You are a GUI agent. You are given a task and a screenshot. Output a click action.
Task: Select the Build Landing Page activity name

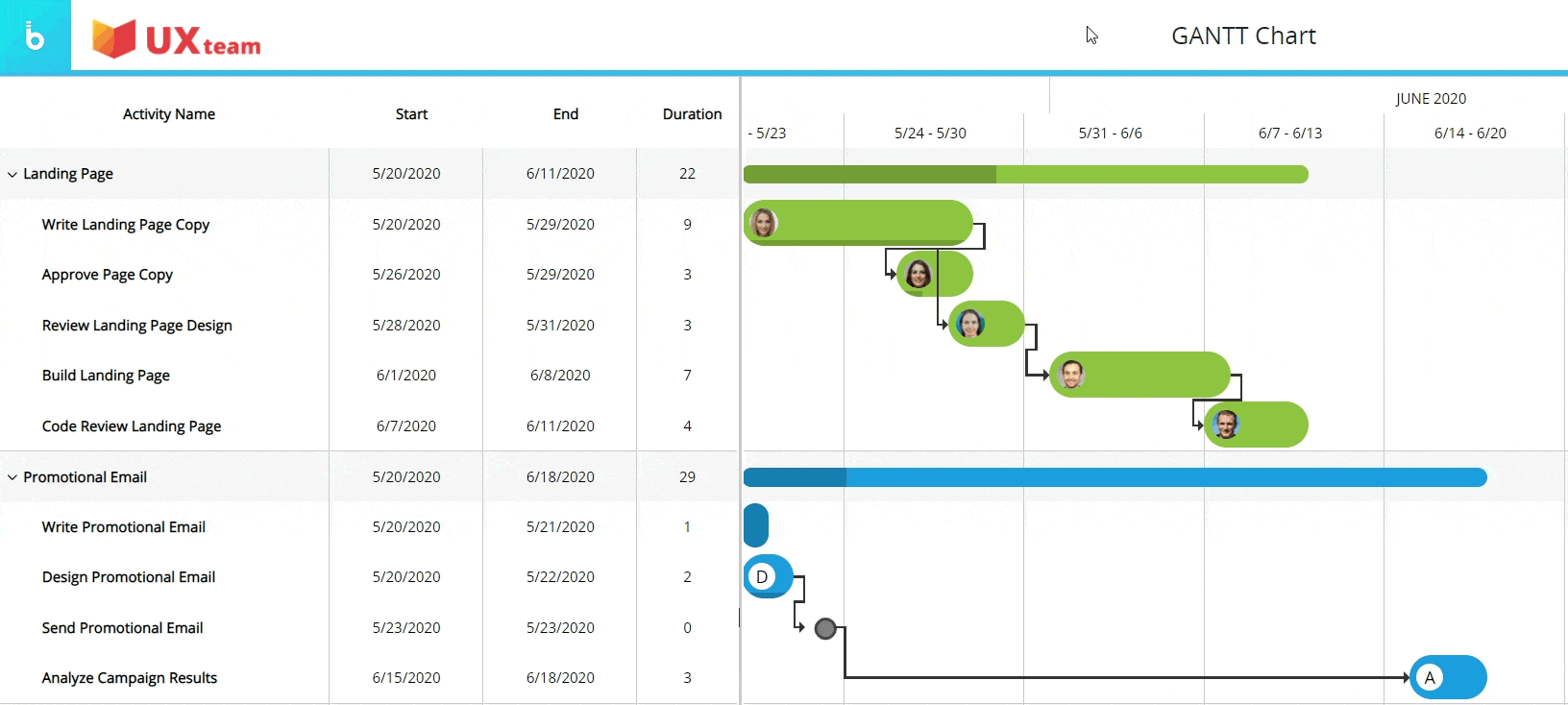106,376
